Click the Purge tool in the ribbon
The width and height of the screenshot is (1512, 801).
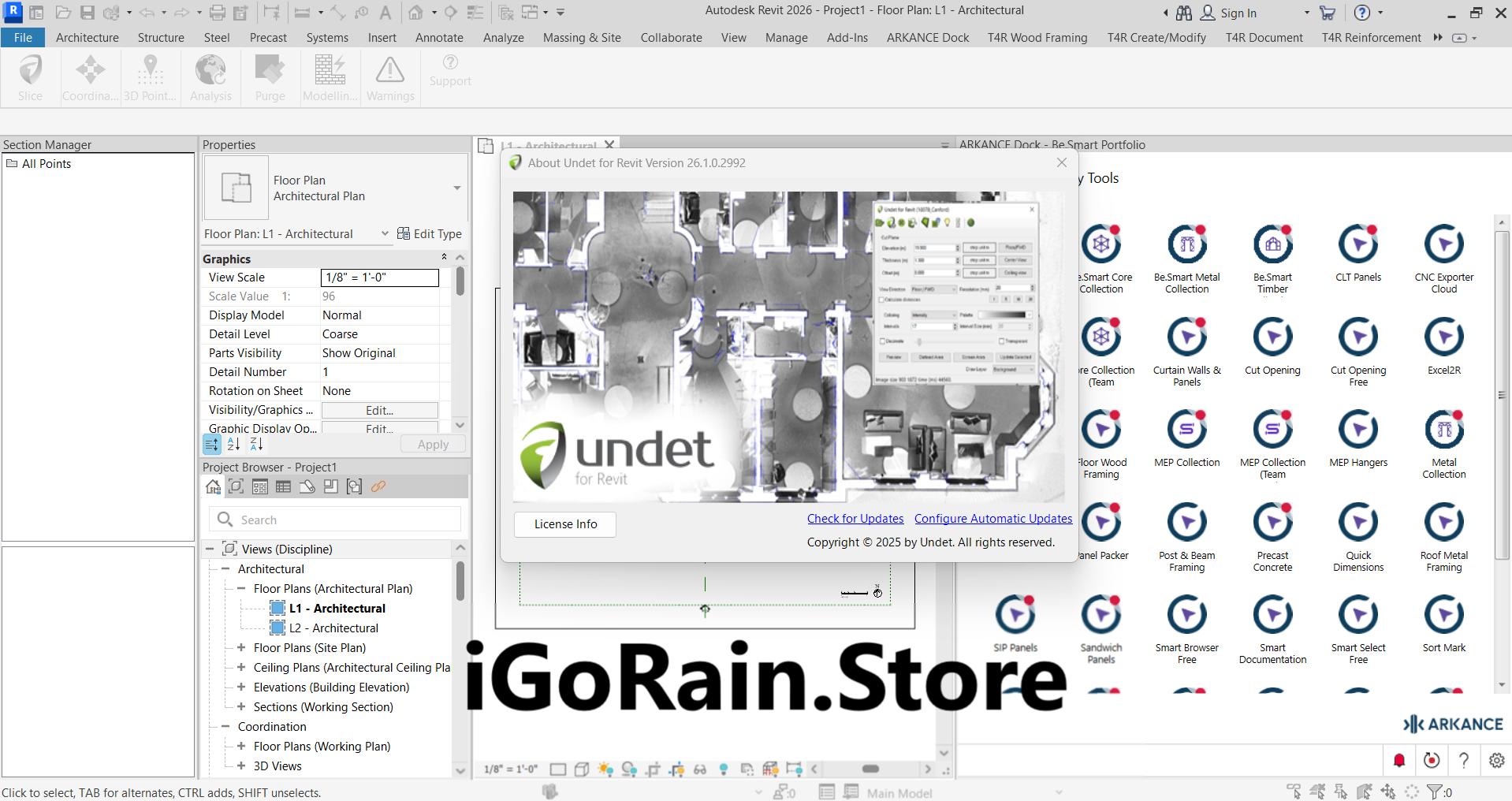pos(270,78)
